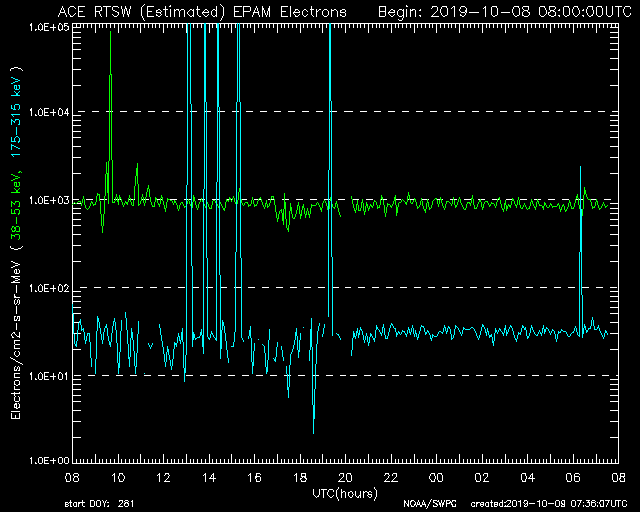This screenshot has height=512, width=640.
Task: Click the tall green spike before hour 10
Action: click(110, 100)
